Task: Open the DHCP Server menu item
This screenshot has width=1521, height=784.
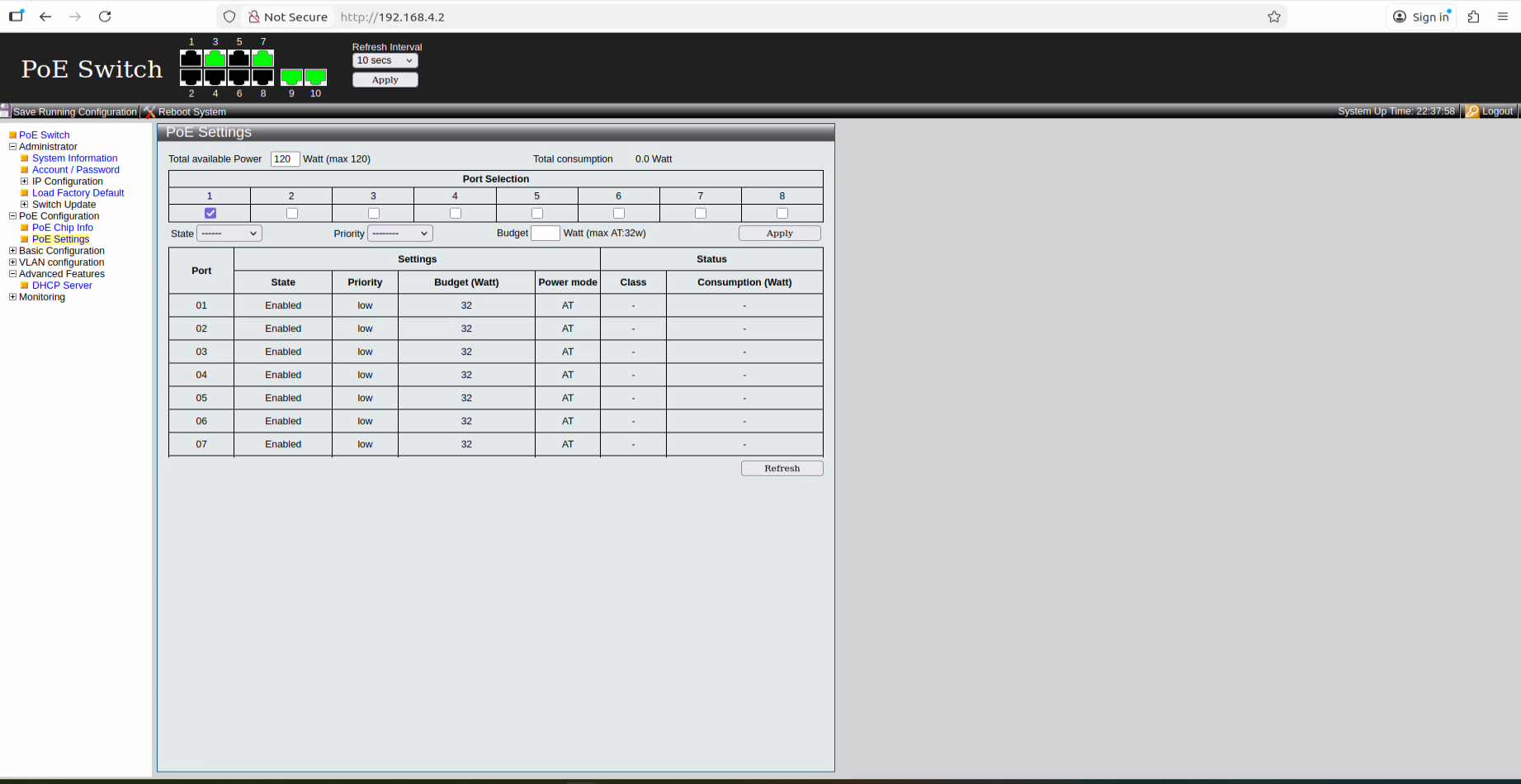Action: (x=62, y=286)
